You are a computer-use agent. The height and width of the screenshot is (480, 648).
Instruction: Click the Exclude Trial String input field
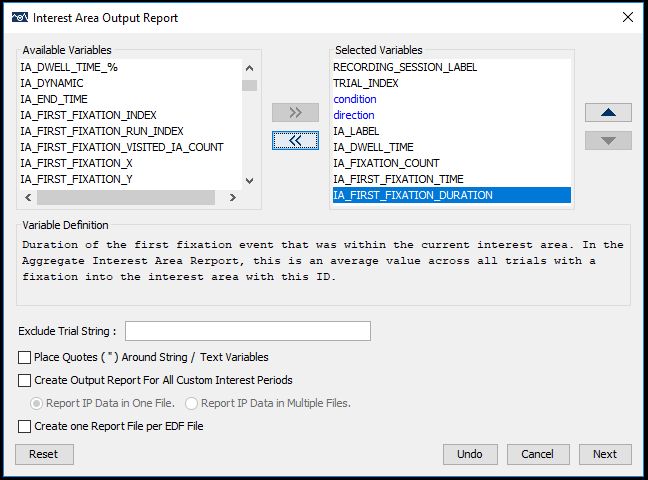pos(248,331)
